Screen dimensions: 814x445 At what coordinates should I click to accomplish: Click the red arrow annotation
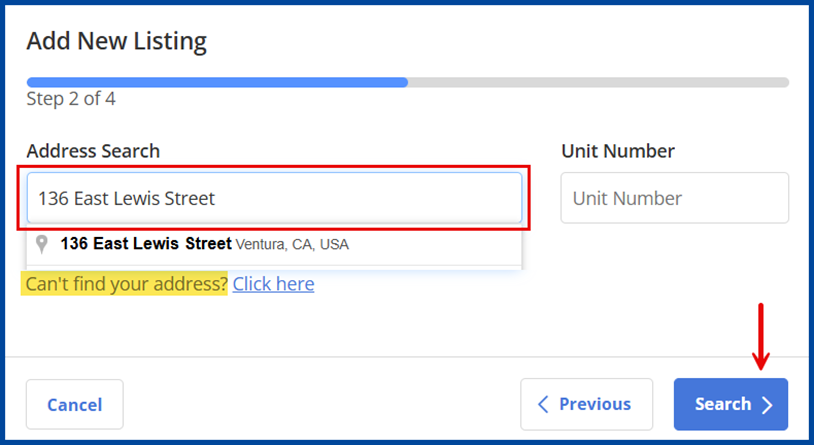(x=761, y=335)
